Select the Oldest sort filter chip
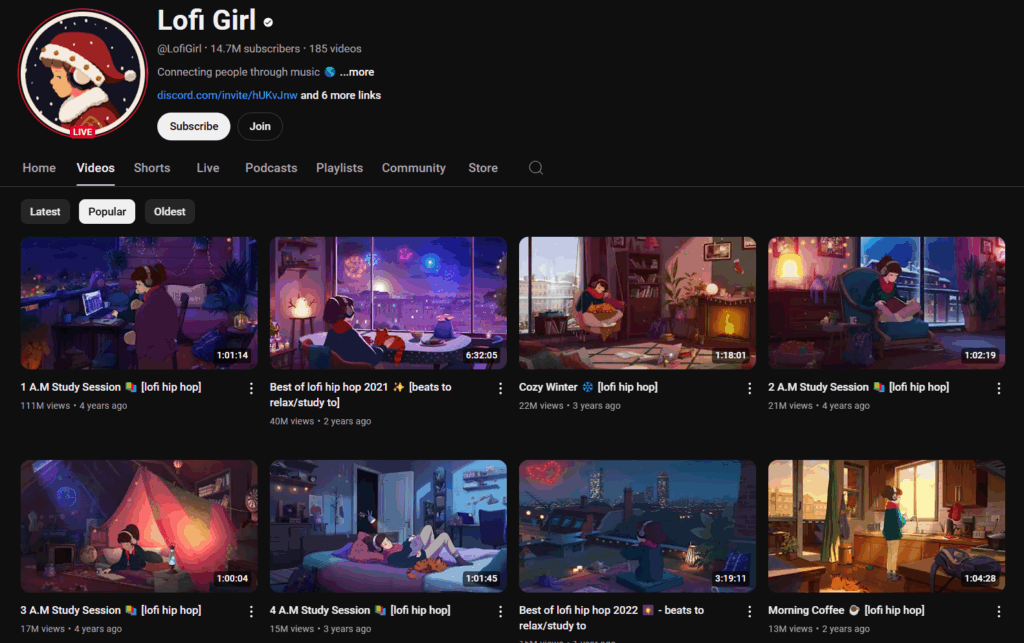 169,212
